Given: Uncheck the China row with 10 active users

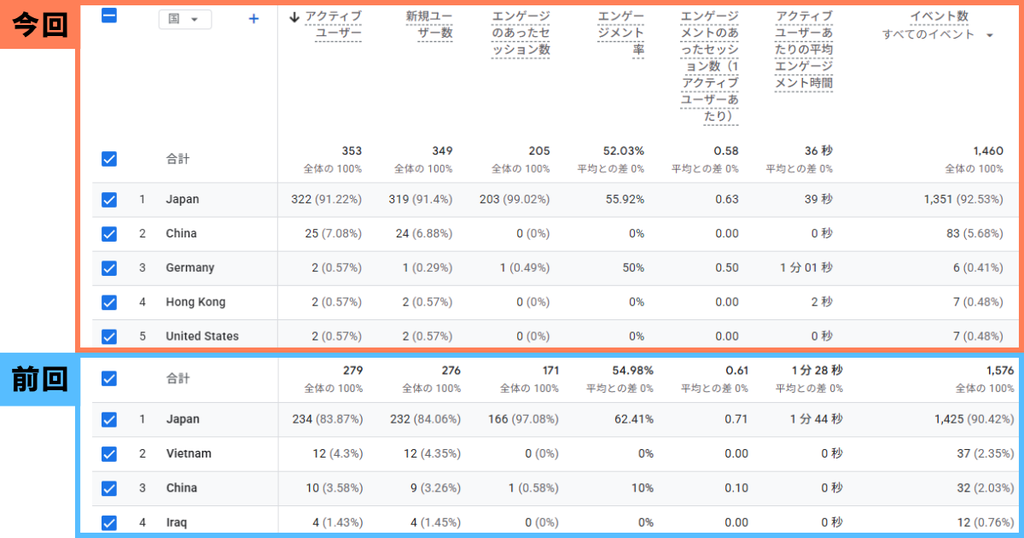Looking at the screenshot, I should point(110,488).
